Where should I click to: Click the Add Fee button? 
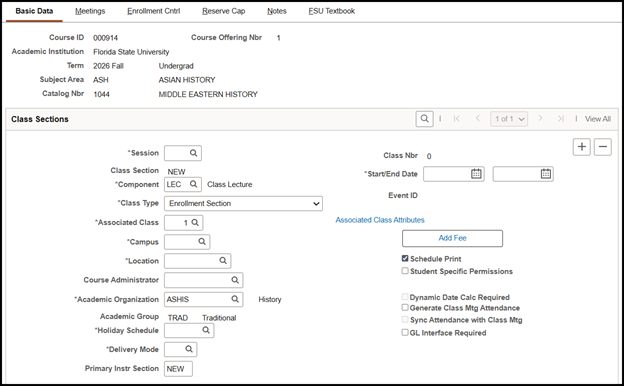452,238
